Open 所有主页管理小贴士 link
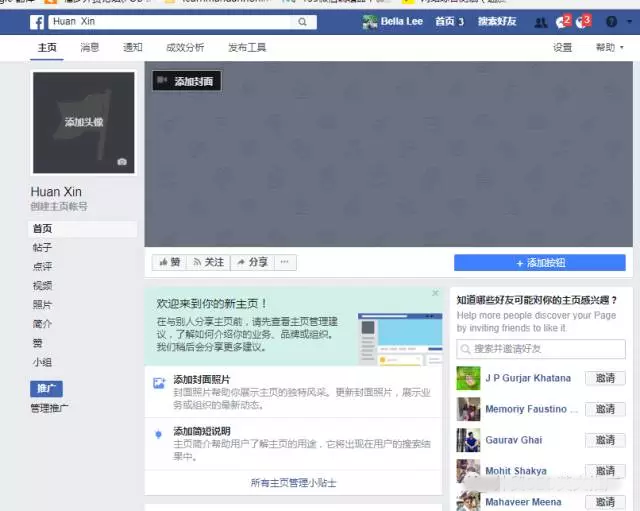The width and height of the screenshot is (640, 511). point(293,483)
